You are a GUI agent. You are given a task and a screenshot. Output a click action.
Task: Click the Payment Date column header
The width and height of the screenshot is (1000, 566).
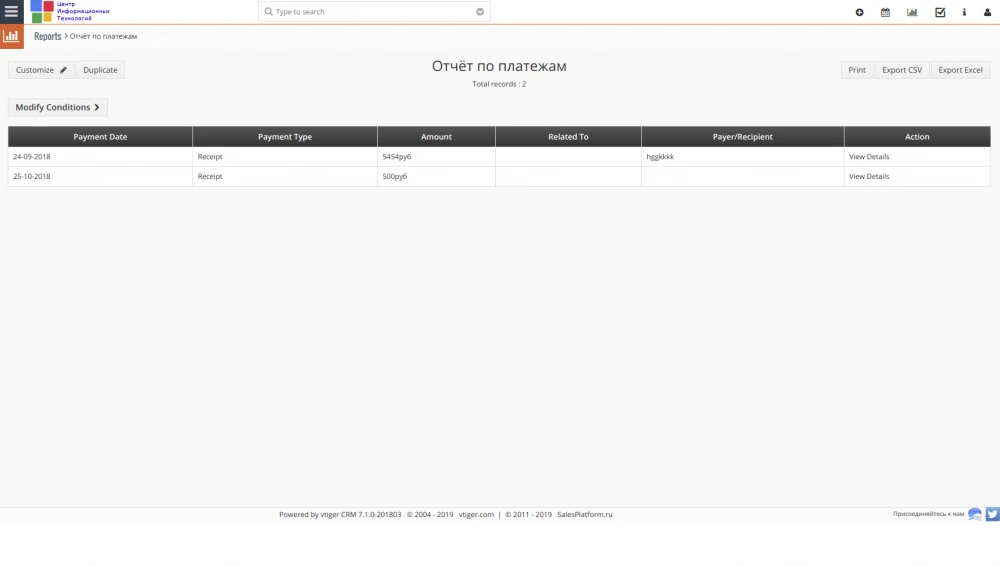click(x=100, y=137)
